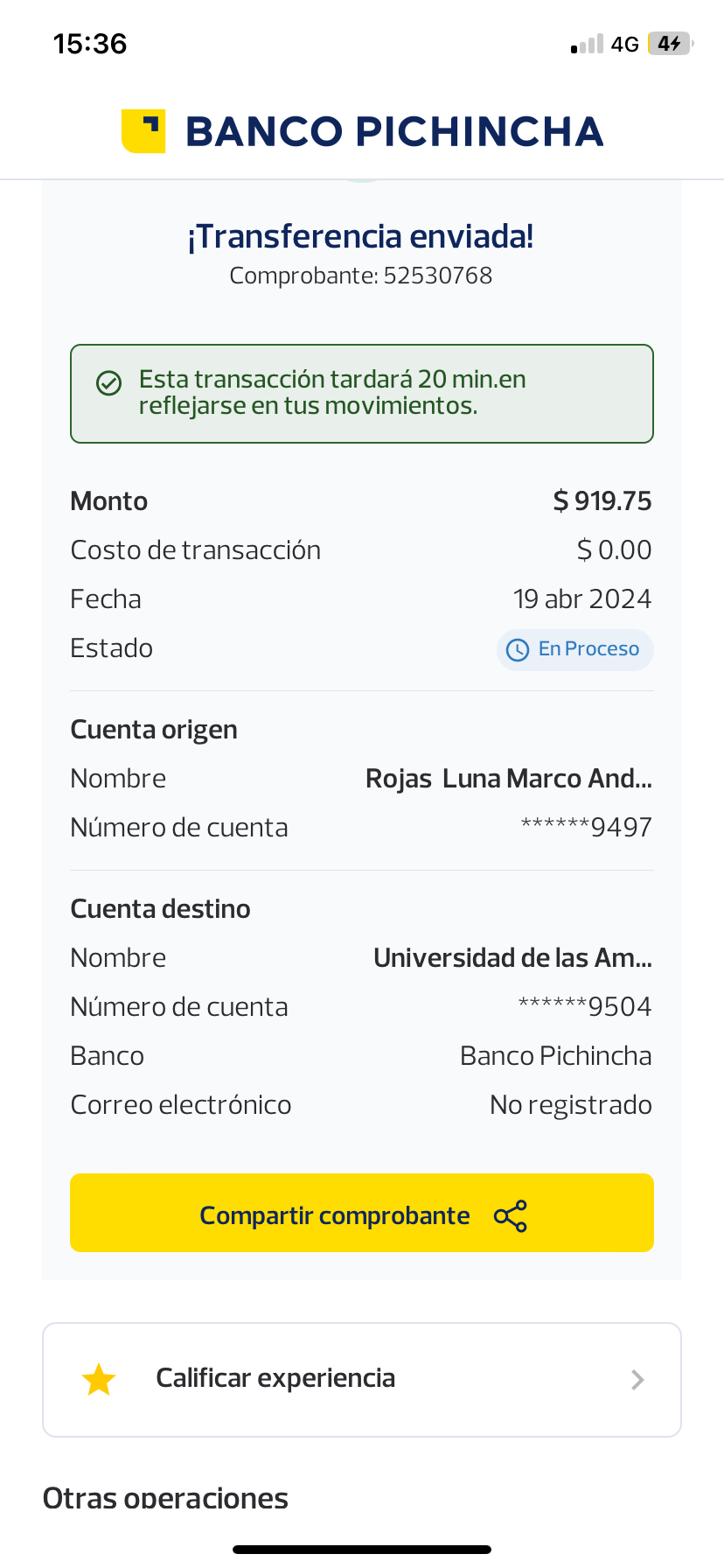
Task: Tap the battery indicator in status bar
Action: point(670,44)
